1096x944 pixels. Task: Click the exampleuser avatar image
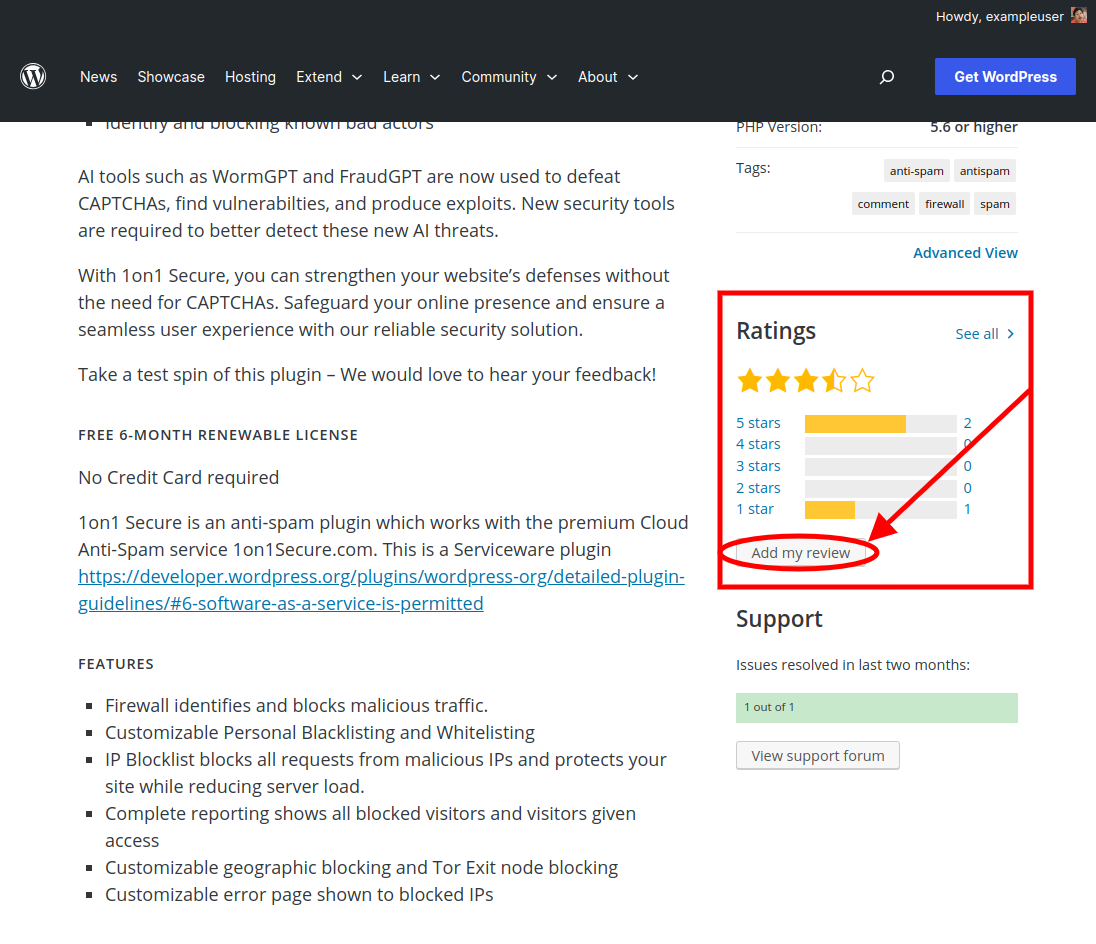coord(1079,15)
